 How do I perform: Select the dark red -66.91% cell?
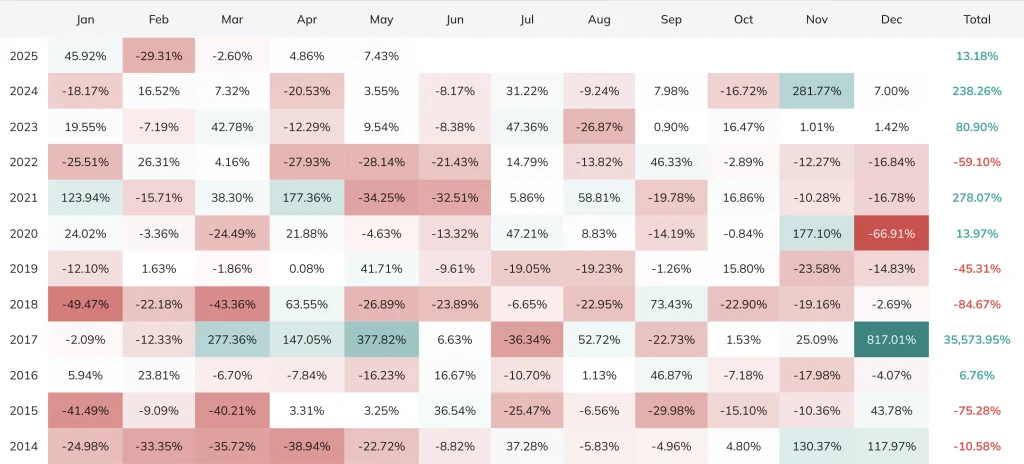pos(890,233)
